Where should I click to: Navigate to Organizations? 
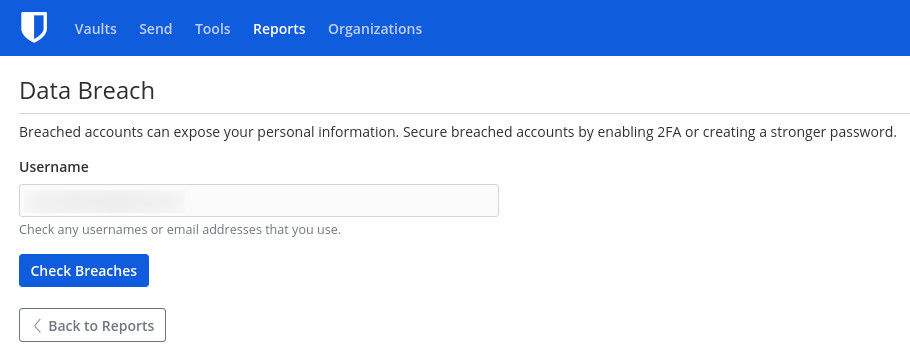(x=375, y=28)
